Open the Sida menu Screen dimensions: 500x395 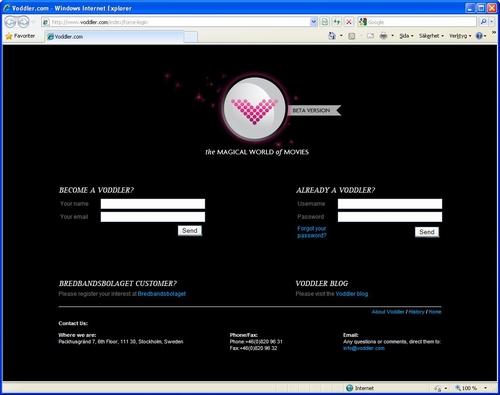[x=406, y=36]
